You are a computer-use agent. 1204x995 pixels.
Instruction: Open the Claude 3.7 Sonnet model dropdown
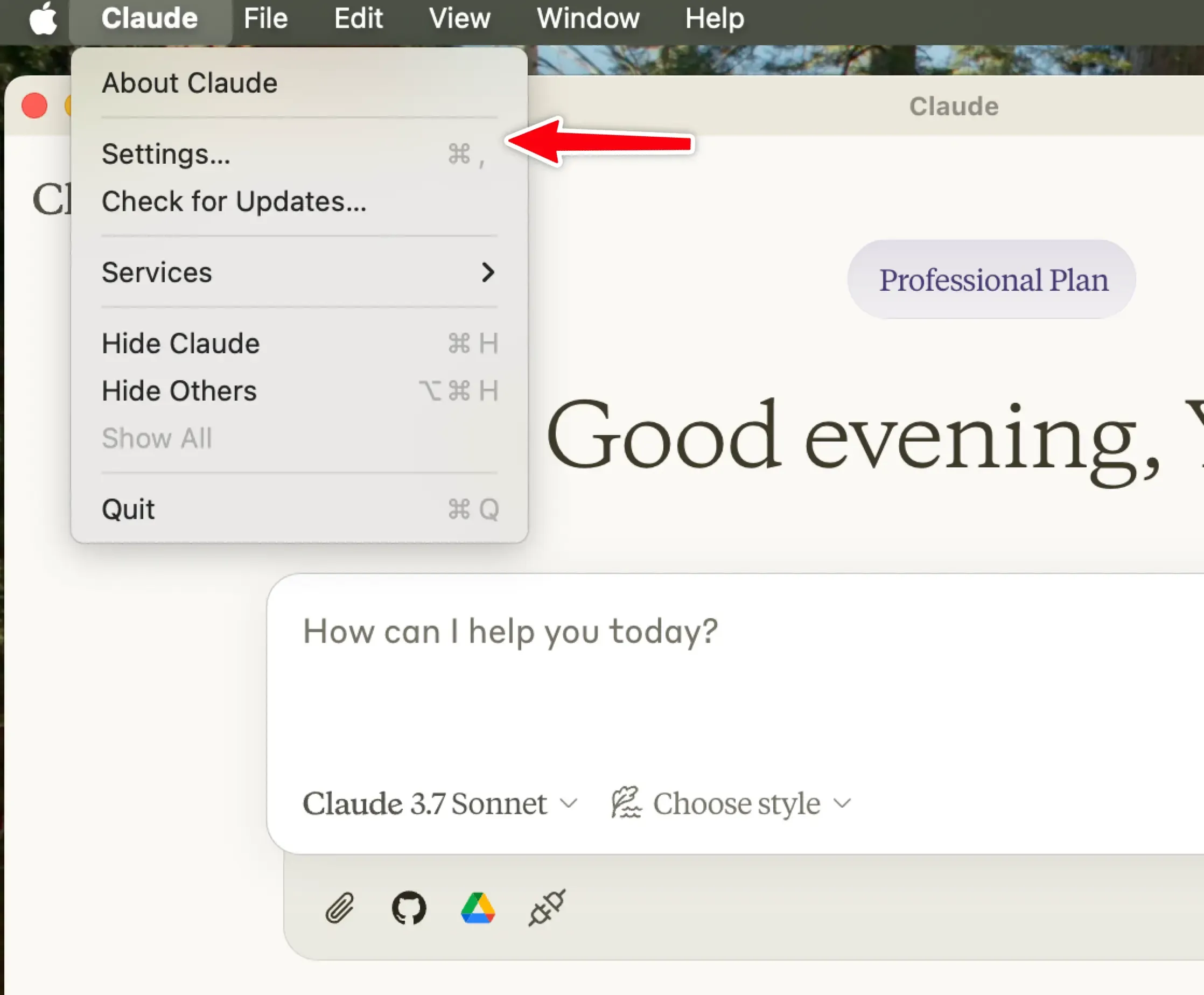tap(439, 803)
